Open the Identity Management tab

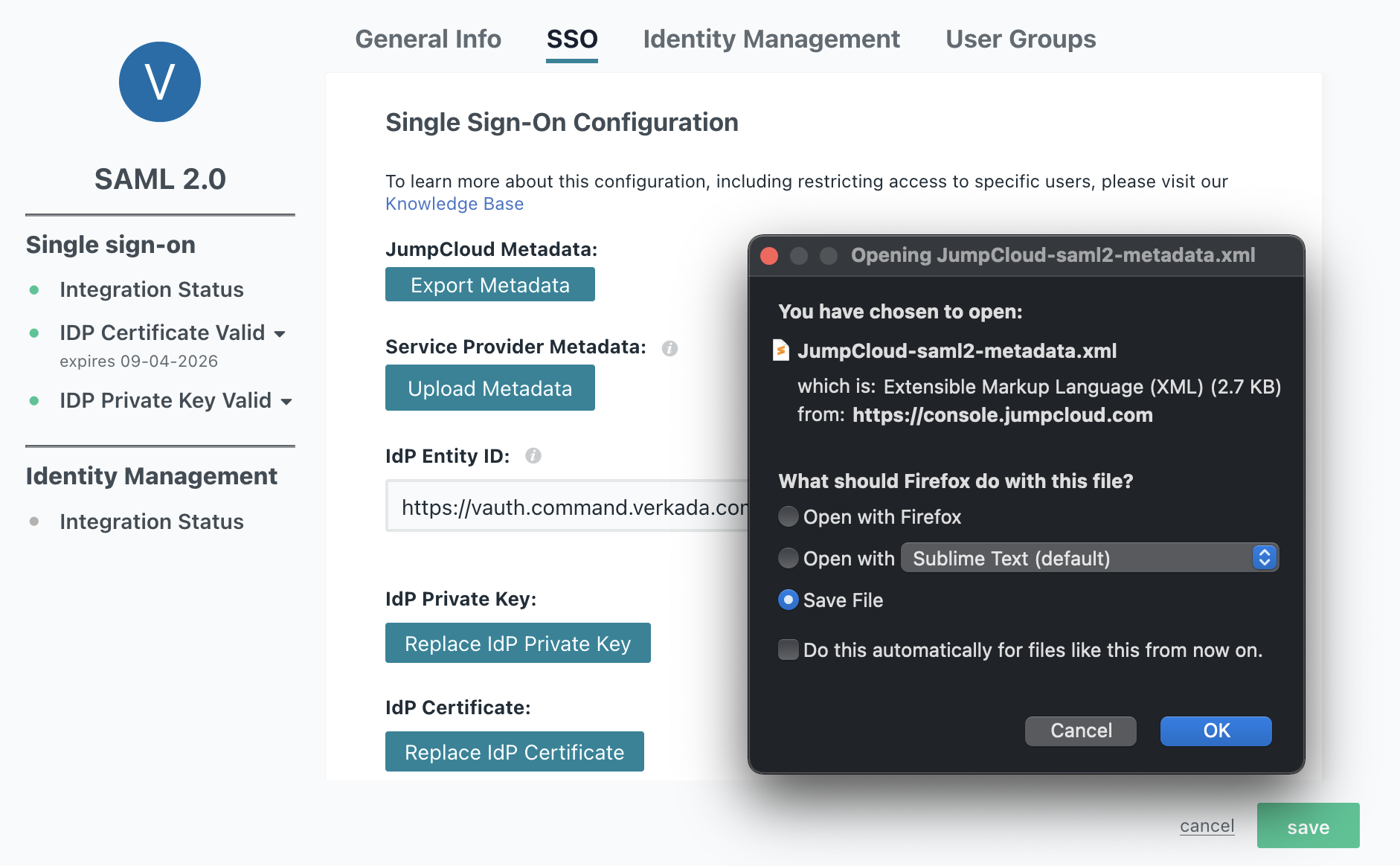[x=771, y=39]
